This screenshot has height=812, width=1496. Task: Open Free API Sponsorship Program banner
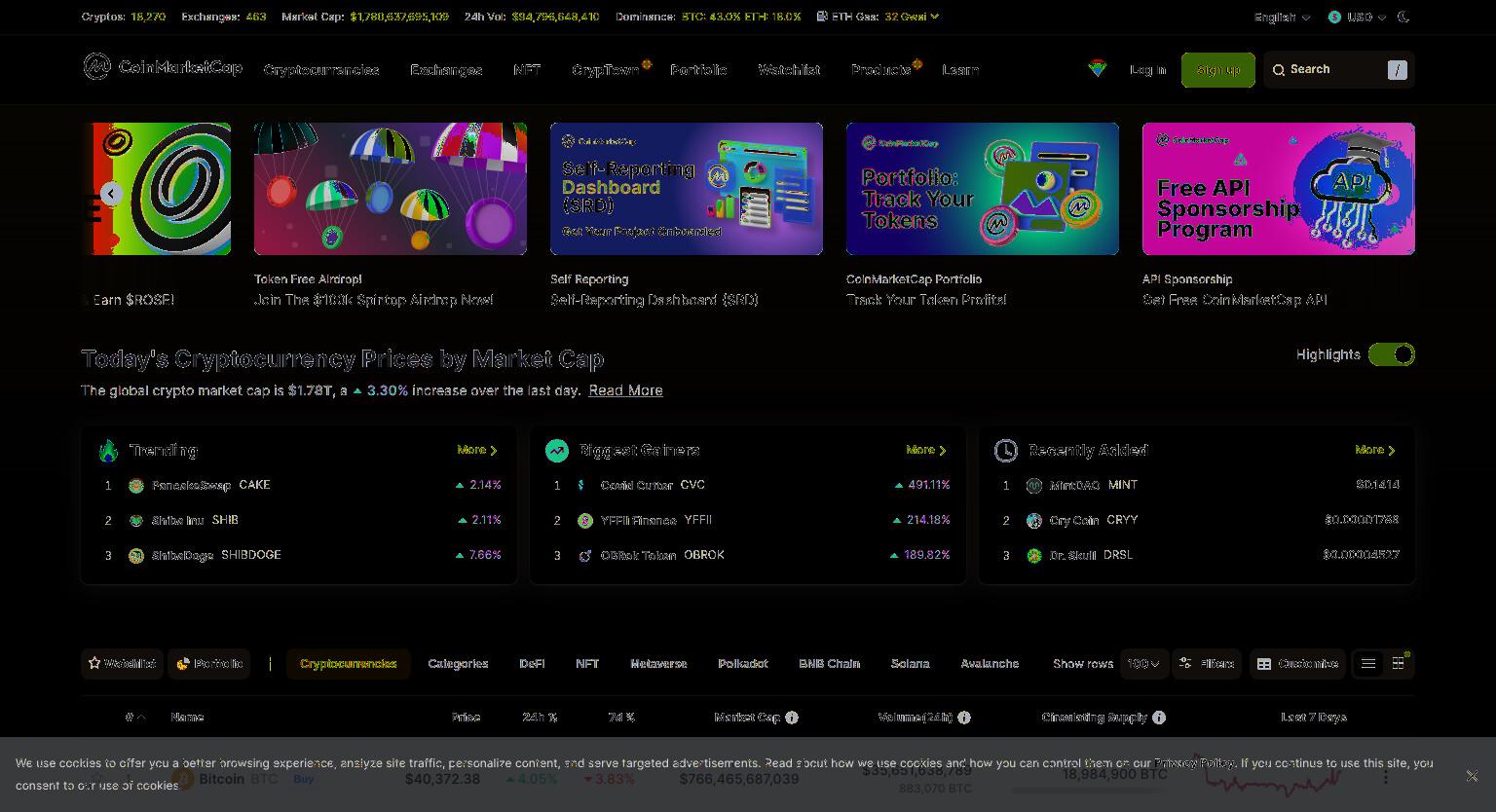(x=1279, y=189)
